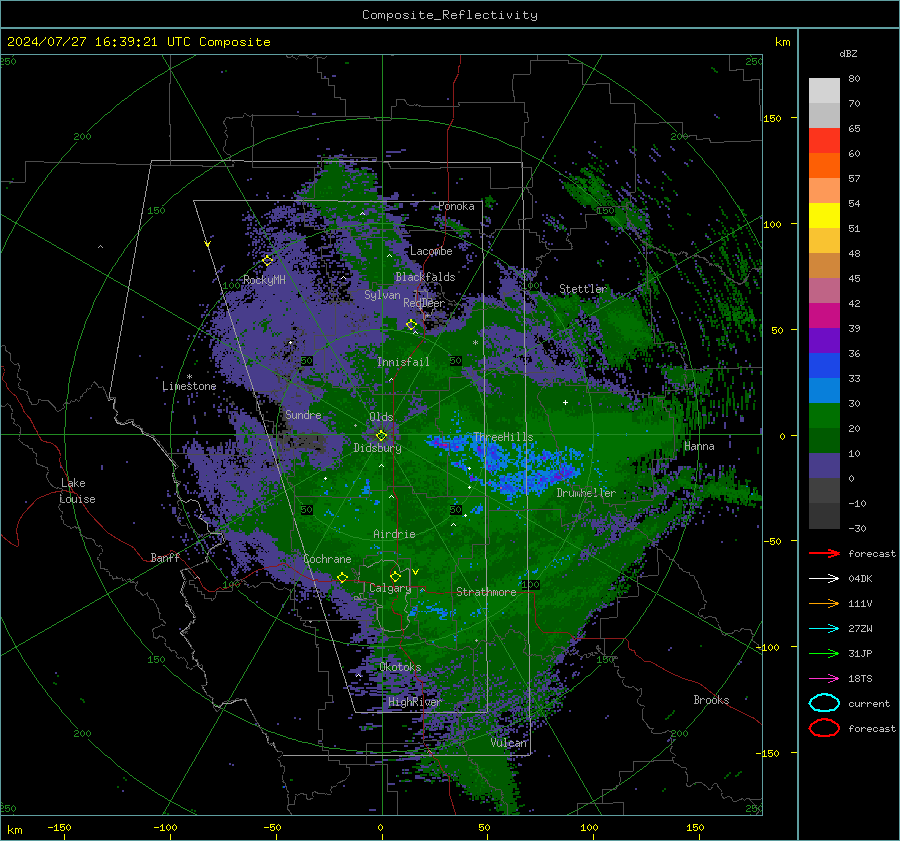900x841 pixels.
Task: Click the yellow diamond marker above Calgary
Action: 395,576
